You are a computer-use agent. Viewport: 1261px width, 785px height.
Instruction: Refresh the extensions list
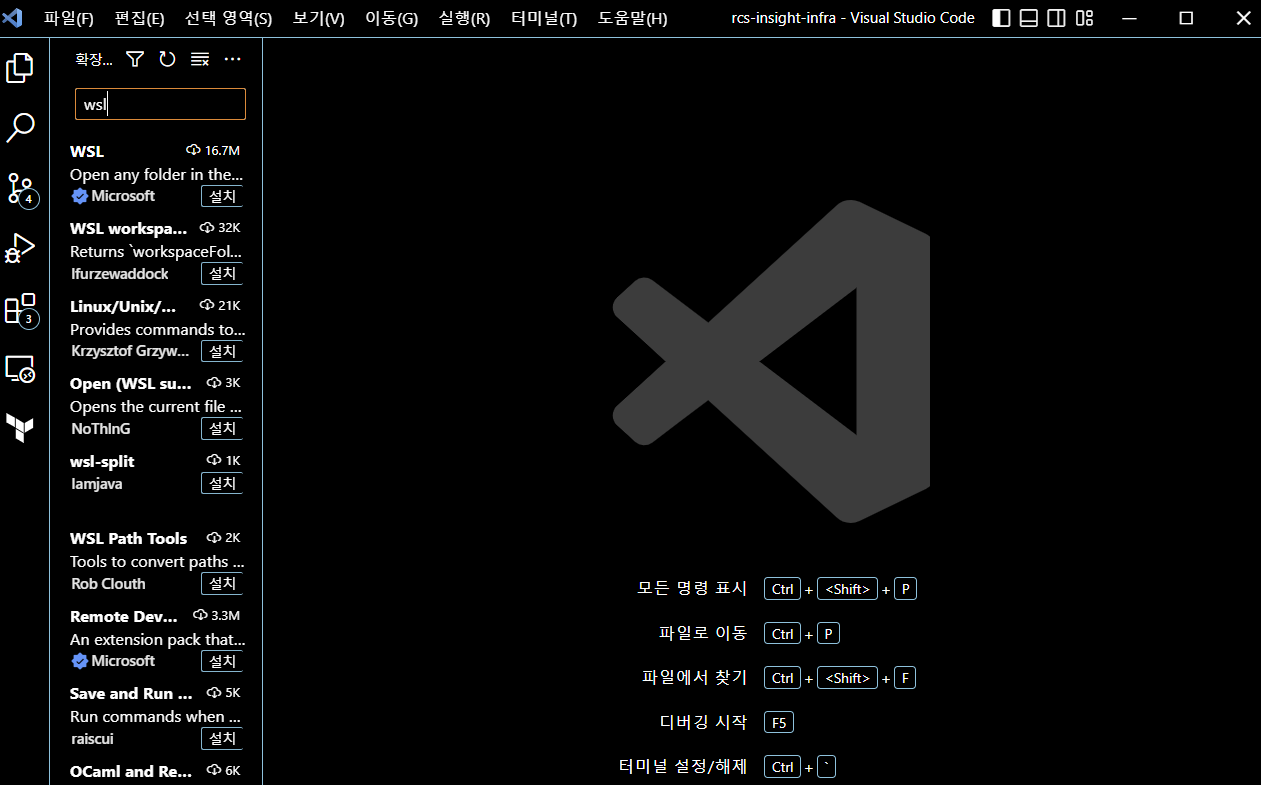pyautogui.click(x=167, y=60)
